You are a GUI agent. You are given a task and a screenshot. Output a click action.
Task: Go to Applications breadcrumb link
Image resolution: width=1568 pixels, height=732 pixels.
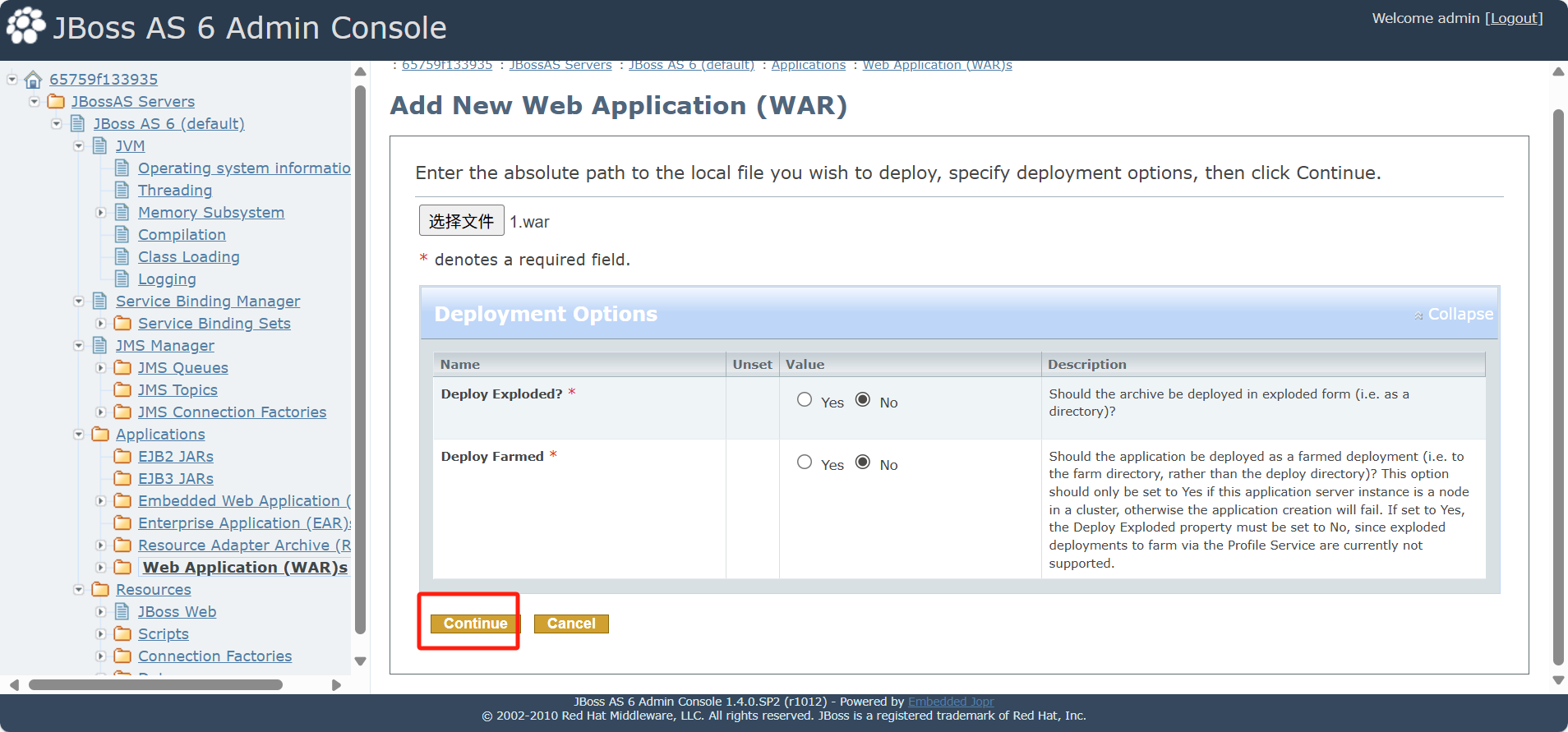[809, 65]
